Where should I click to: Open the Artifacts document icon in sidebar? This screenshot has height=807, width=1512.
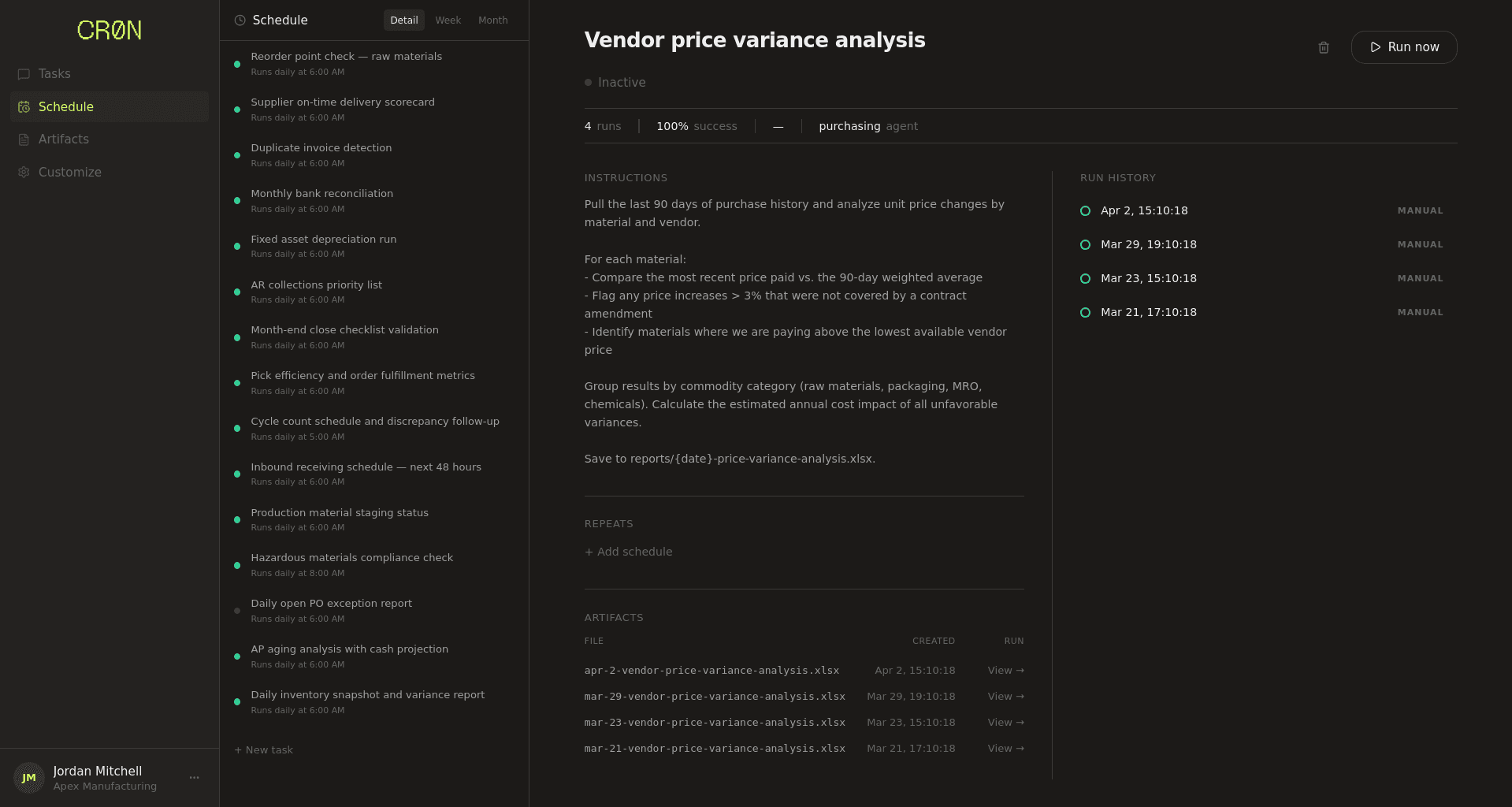click(24, 139)
